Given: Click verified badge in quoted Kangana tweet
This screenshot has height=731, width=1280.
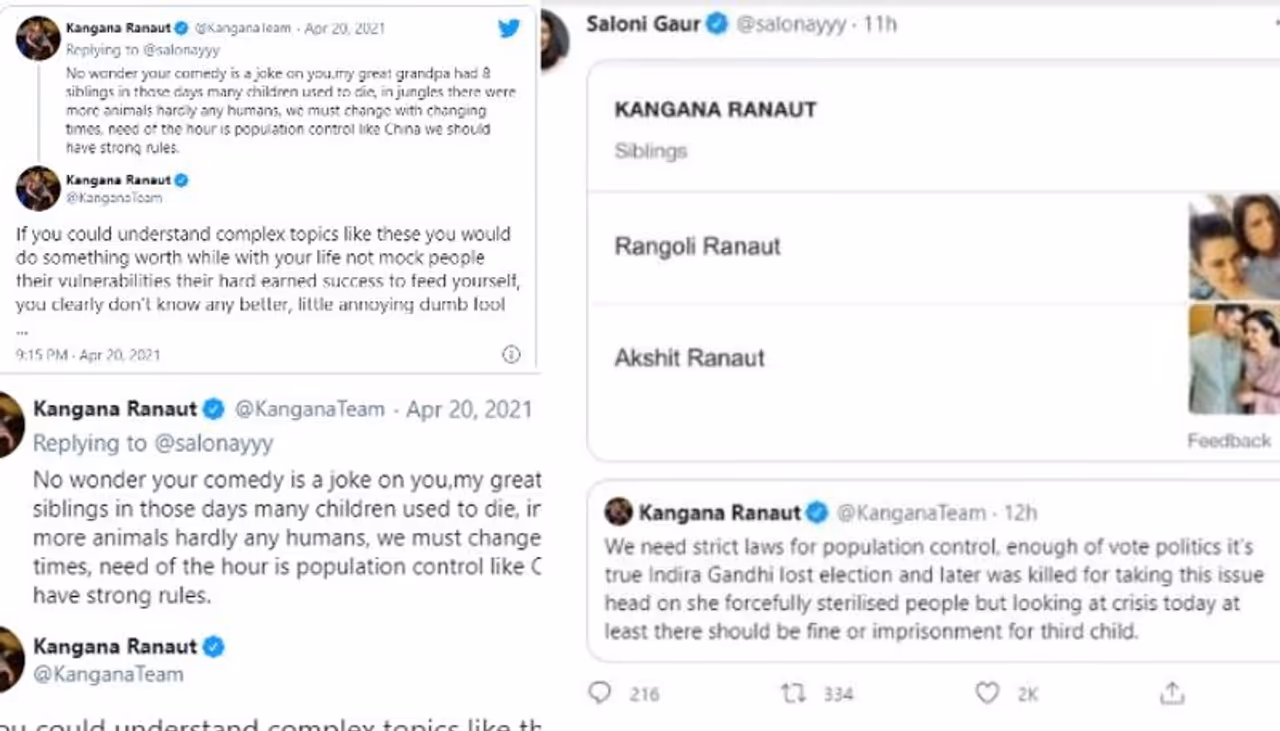Looking at the screenshot, I should coord(817,513).
